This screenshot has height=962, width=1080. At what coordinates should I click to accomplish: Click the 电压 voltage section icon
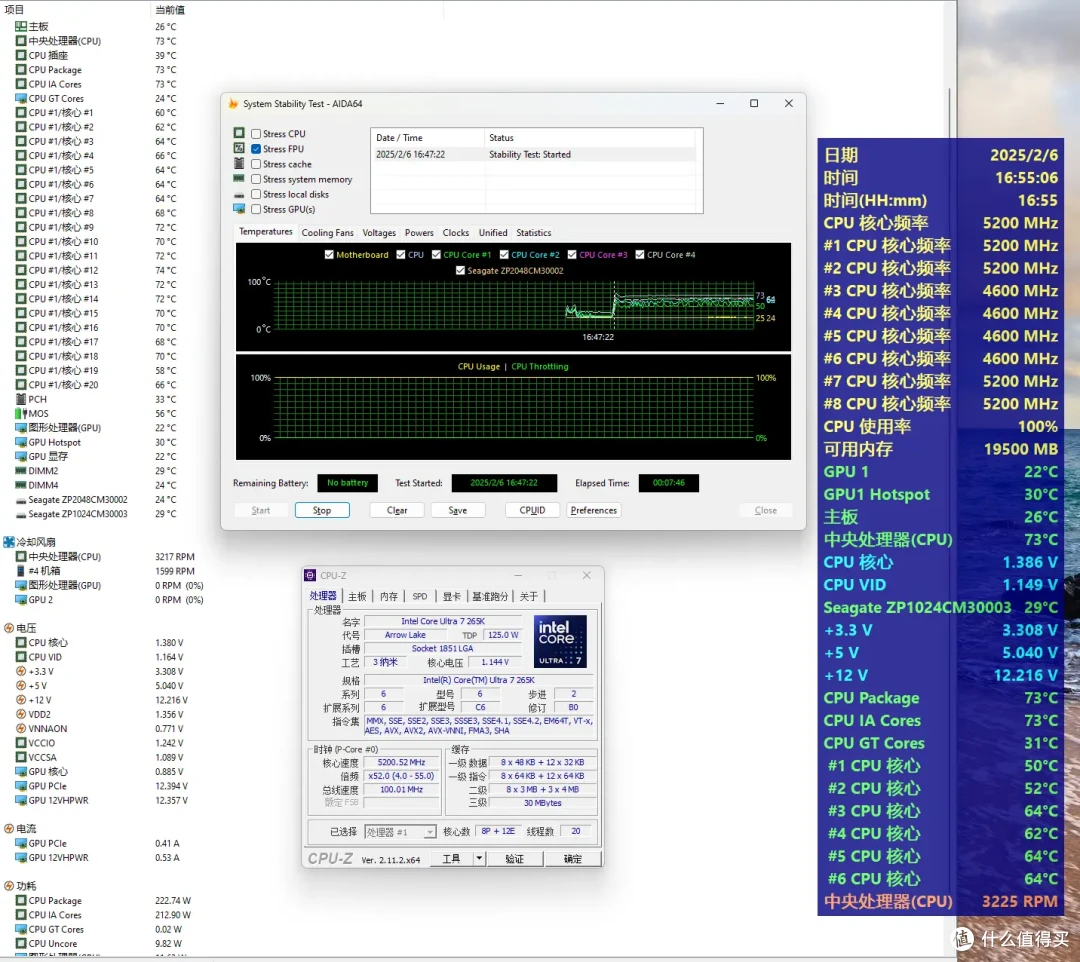(9, 628)
